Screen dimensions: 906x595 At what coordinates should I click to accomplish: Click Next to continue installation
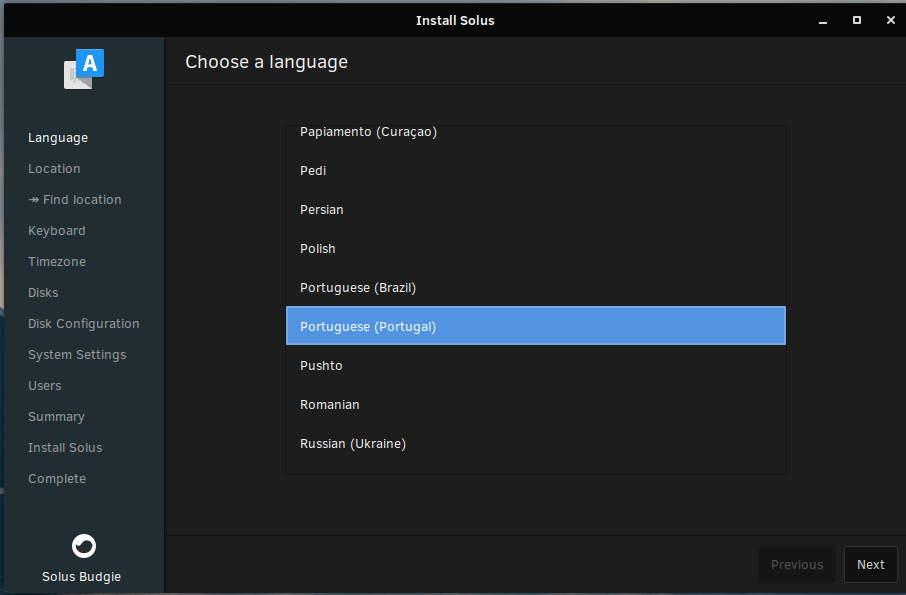[x=870, y=564]
